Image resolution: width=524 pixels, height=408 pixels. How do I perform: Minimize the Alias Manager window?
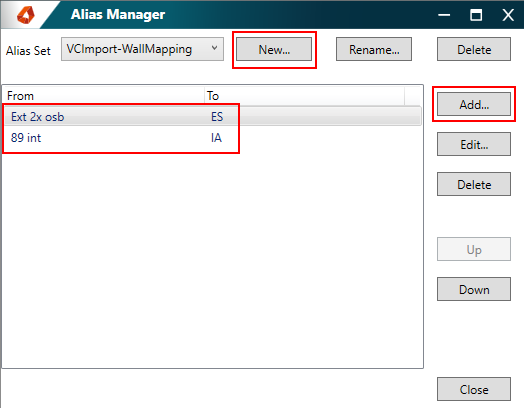[x=444, y=15]
